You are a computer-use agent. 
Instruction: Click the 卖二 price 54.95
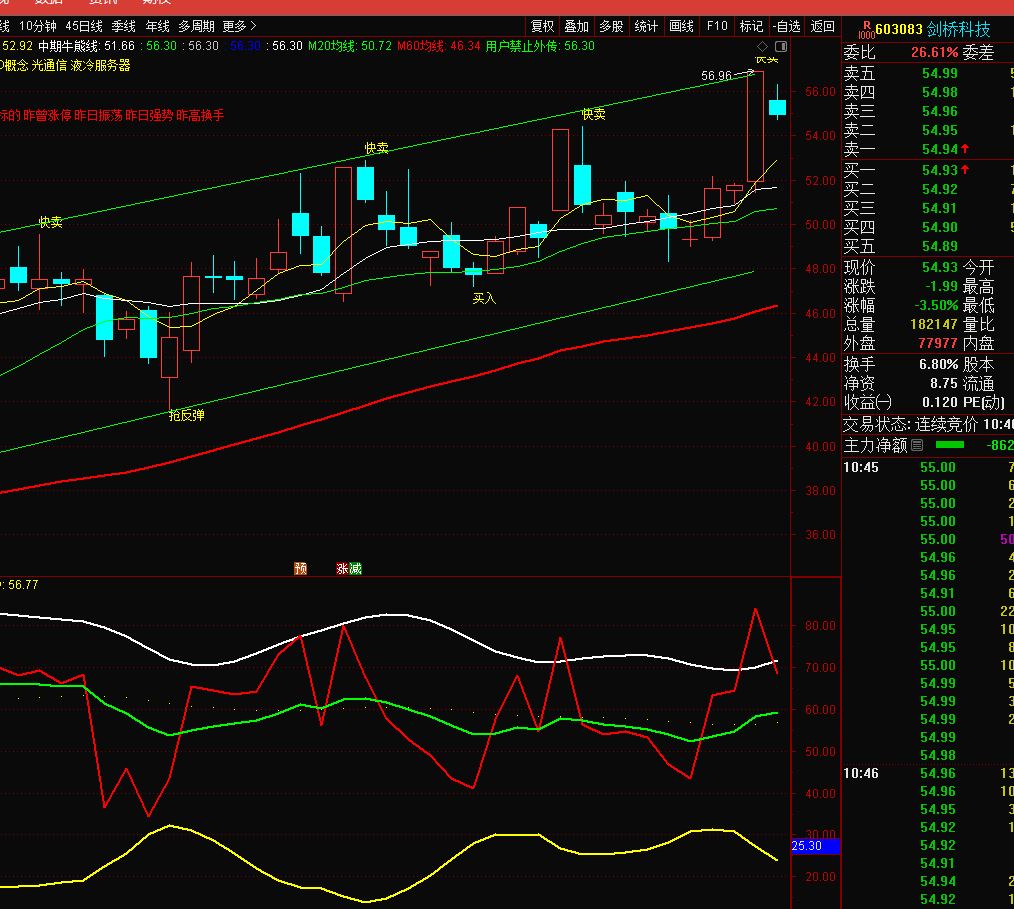[940, 130]
